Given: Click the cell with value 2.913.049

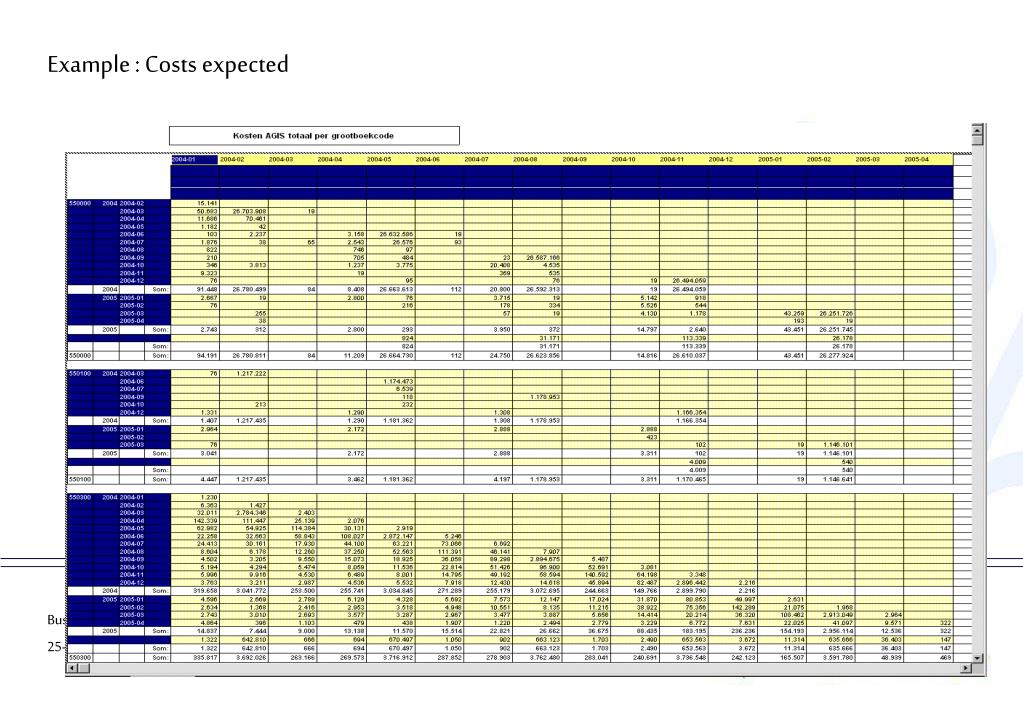Looking at the screenshot, I should pyautogui.click(x=831, y=615).
